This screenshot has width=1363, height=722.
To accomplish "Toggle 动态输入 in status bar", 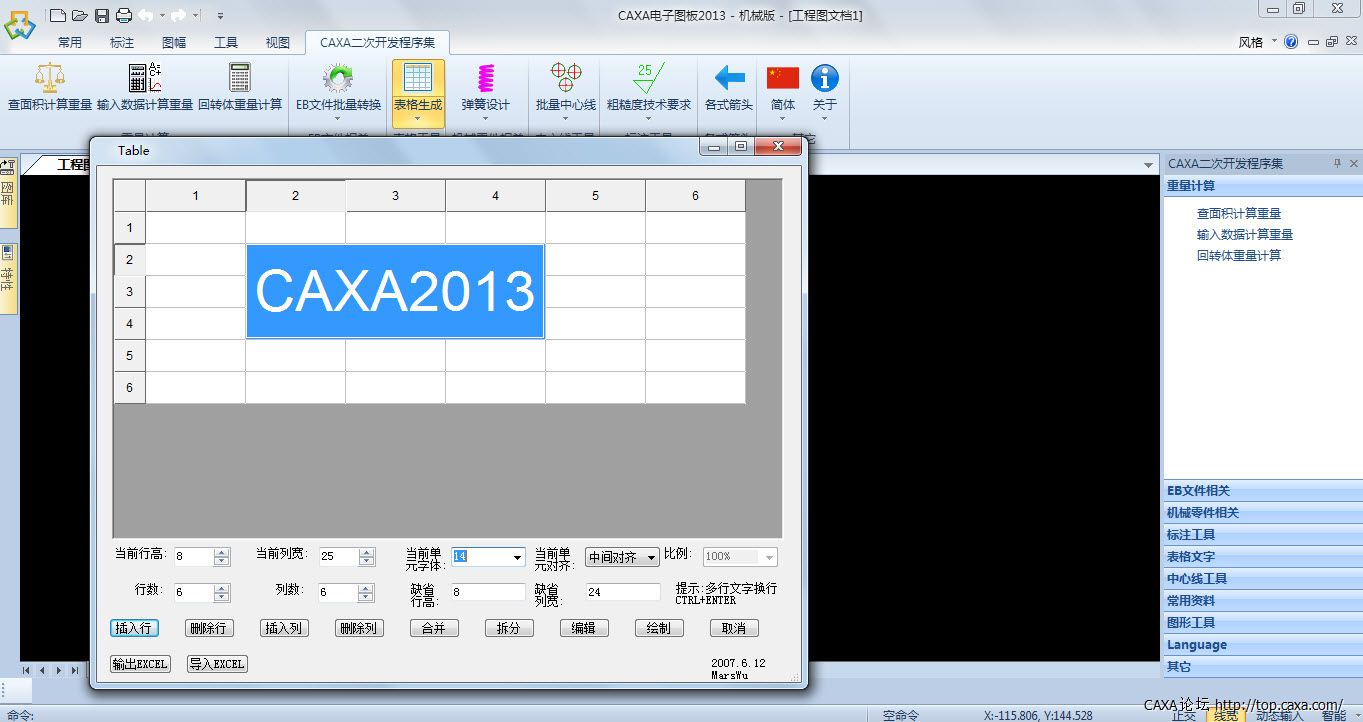I will click(x=1279, y=715).
